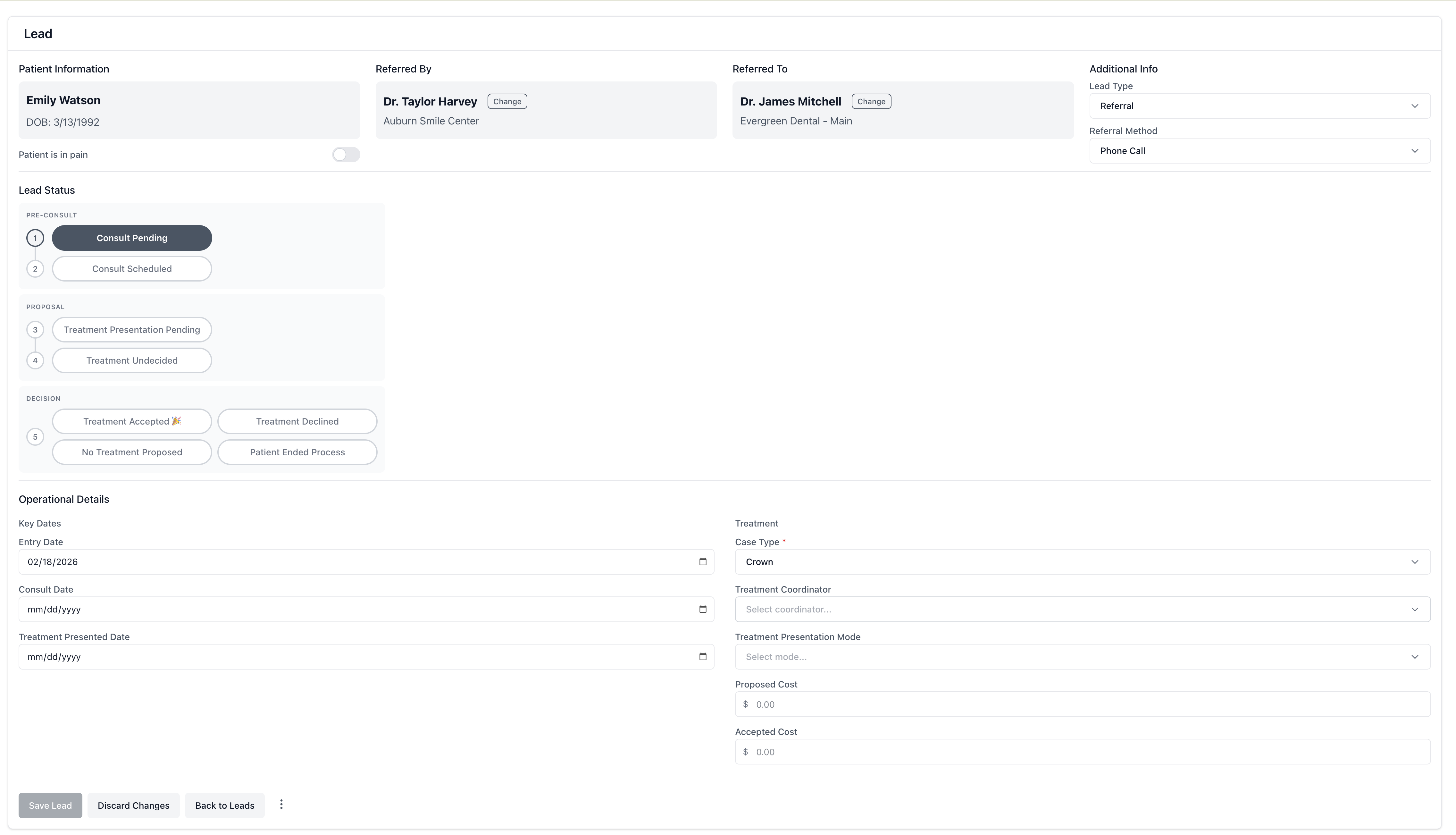Open the Lead Type dropdown
The height and width of the screenshot is (835, 1456).
(1258, 105)
